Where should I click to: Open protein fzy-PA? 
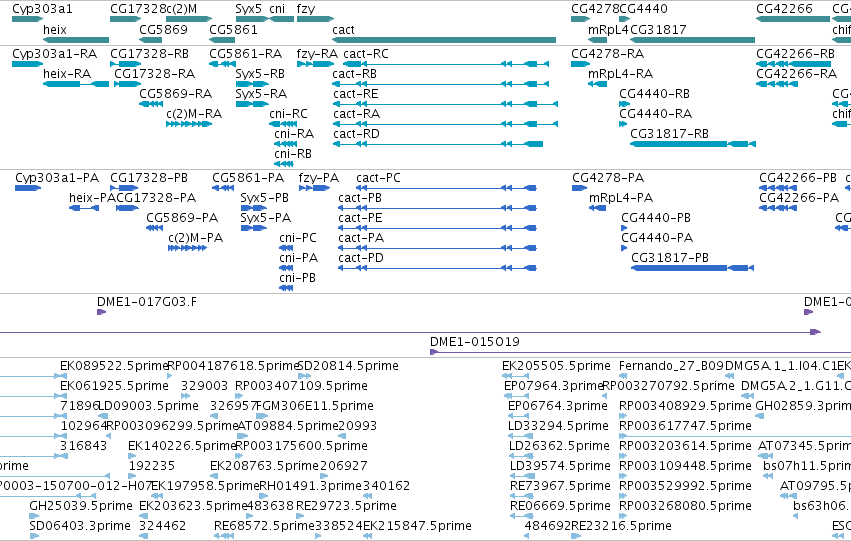point(319,179)
